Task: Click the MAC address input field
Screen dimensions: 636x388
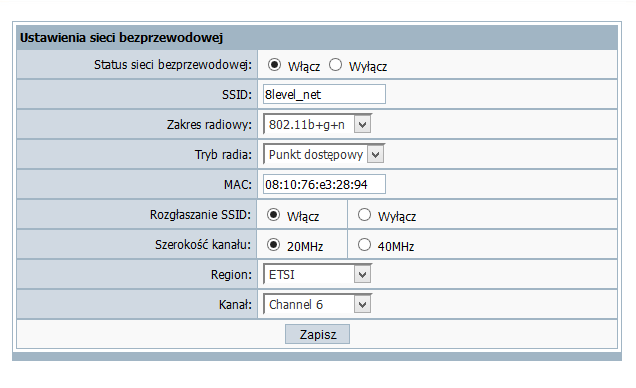Action: pos(324,184)
